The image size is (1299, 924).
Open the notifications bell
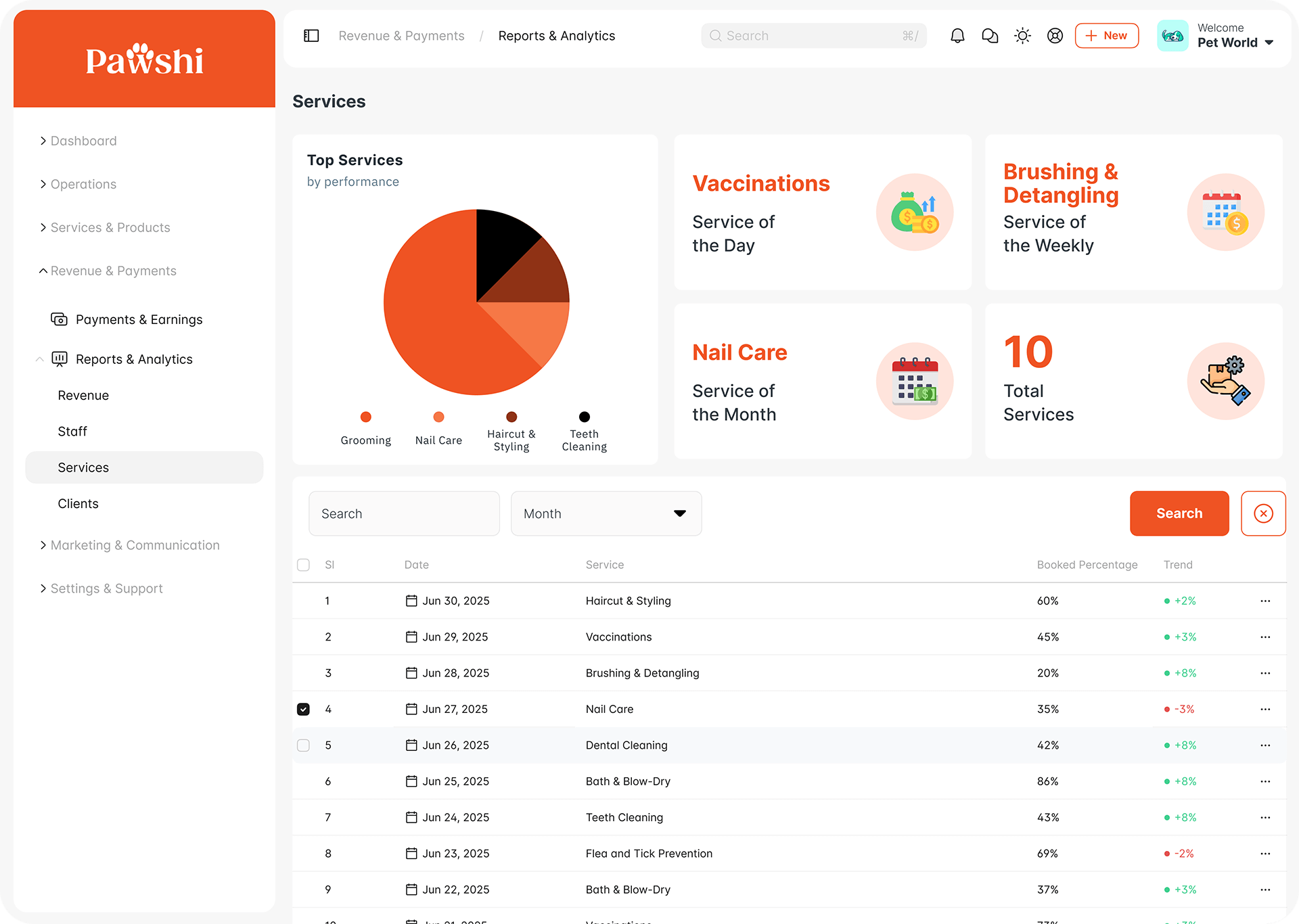957,36
